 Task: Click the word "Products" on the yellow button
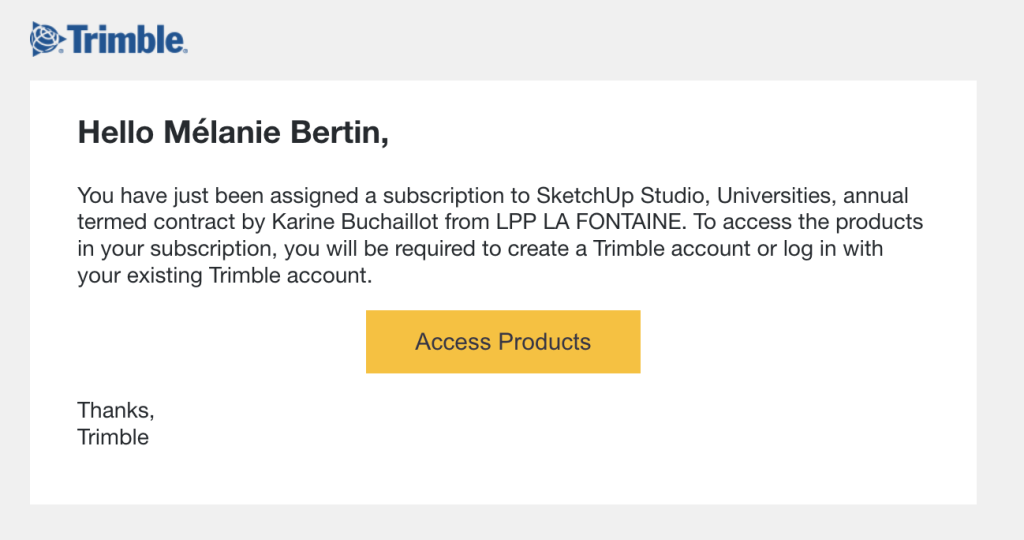(x=544, y=341)
